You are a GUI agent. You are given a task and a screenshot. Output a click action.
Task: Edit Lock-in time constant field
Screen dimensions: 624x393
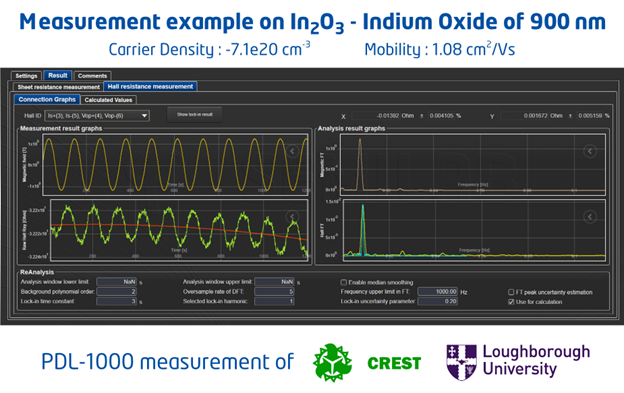117,301
